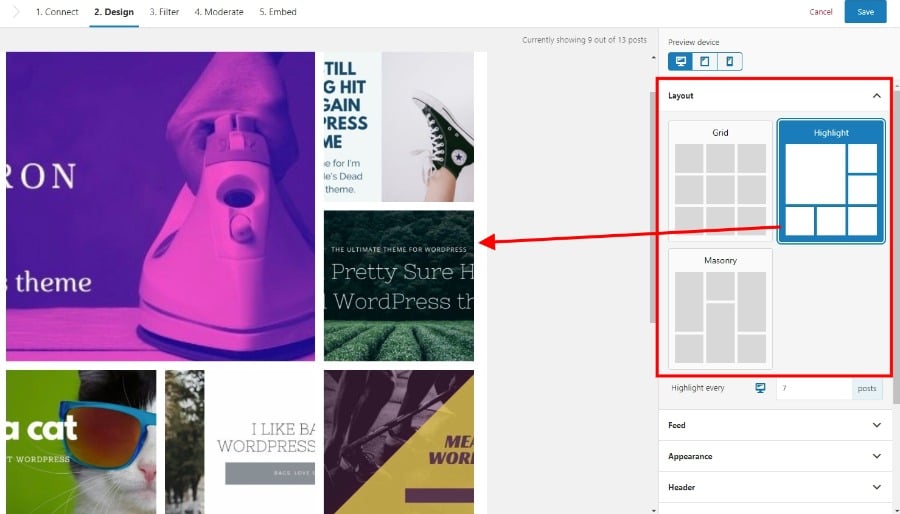The image size is (900, 514).
Task: Switch to 3. Filter tab
Action: click(164, 12)
